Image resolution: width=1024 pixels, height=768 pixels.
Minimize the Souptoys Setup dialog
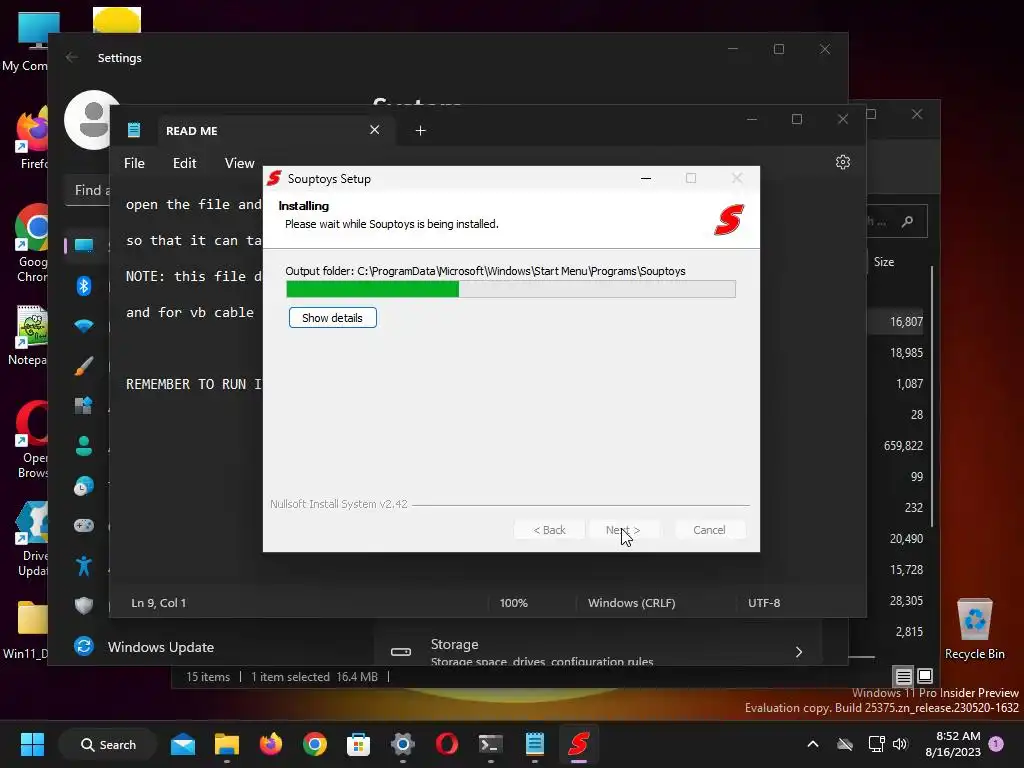(x=646, y=178)
